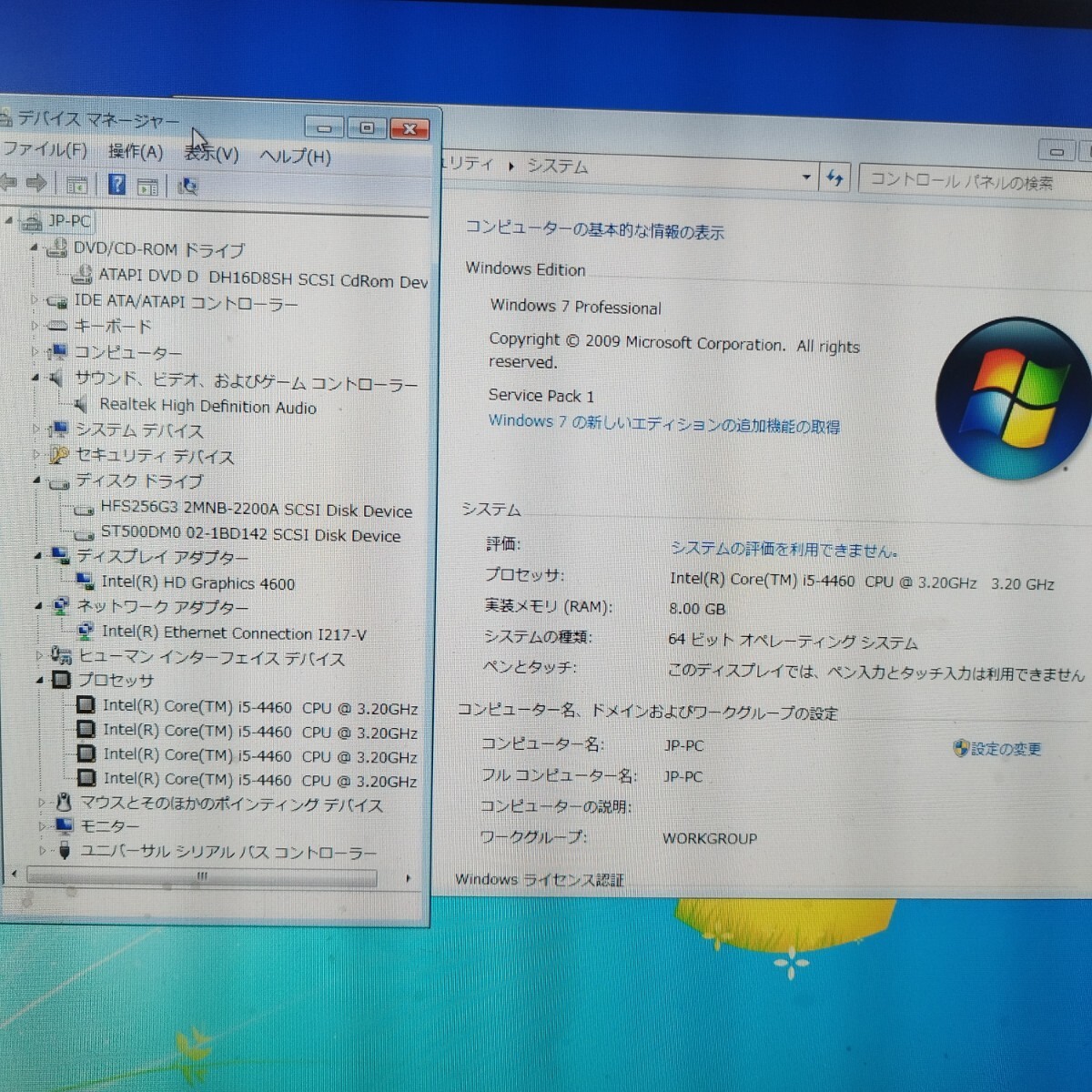Expand the マウスとそのほかのポインティング デバイス category
Image resolution: width=1092 pixels, height=1092 pixels.
click(x=41, y=802)
